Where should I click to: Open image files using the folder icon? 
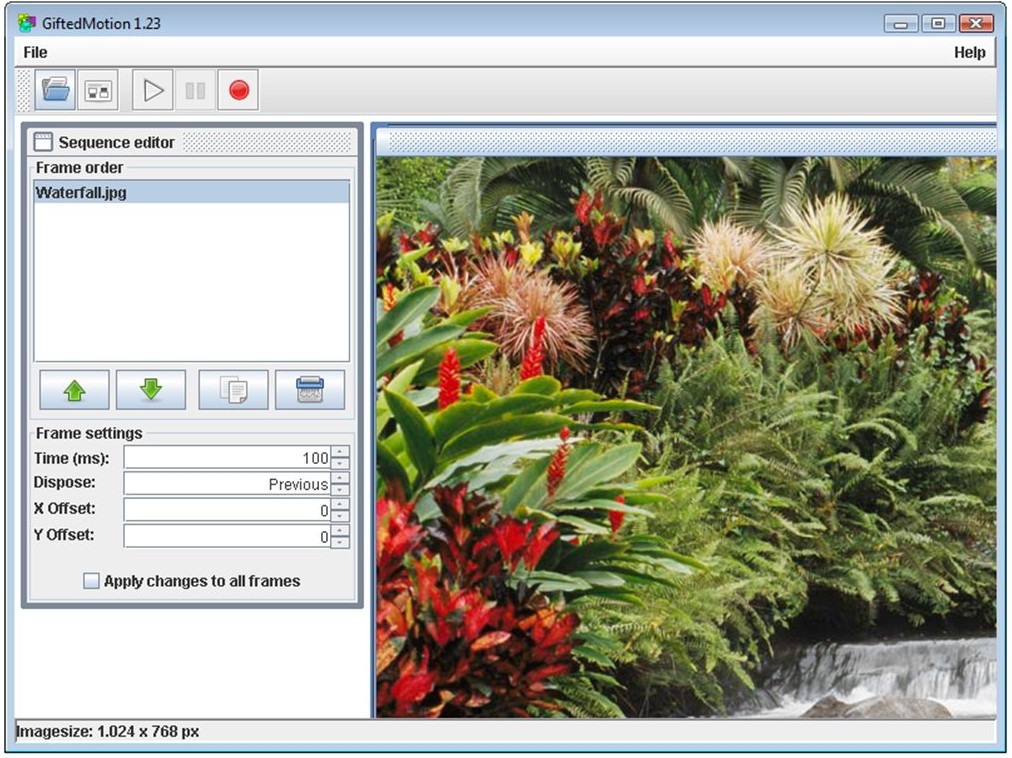tap(54, 89)
